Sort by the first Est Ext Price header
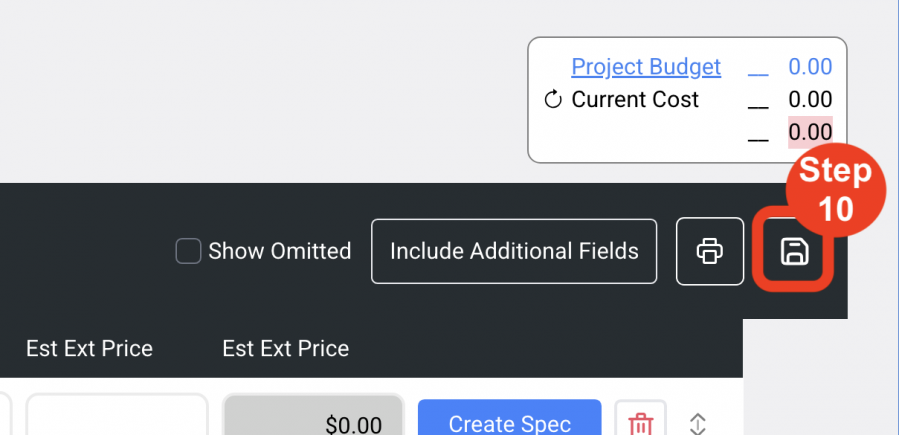The image size is (899, 435). tap(89, 348)
